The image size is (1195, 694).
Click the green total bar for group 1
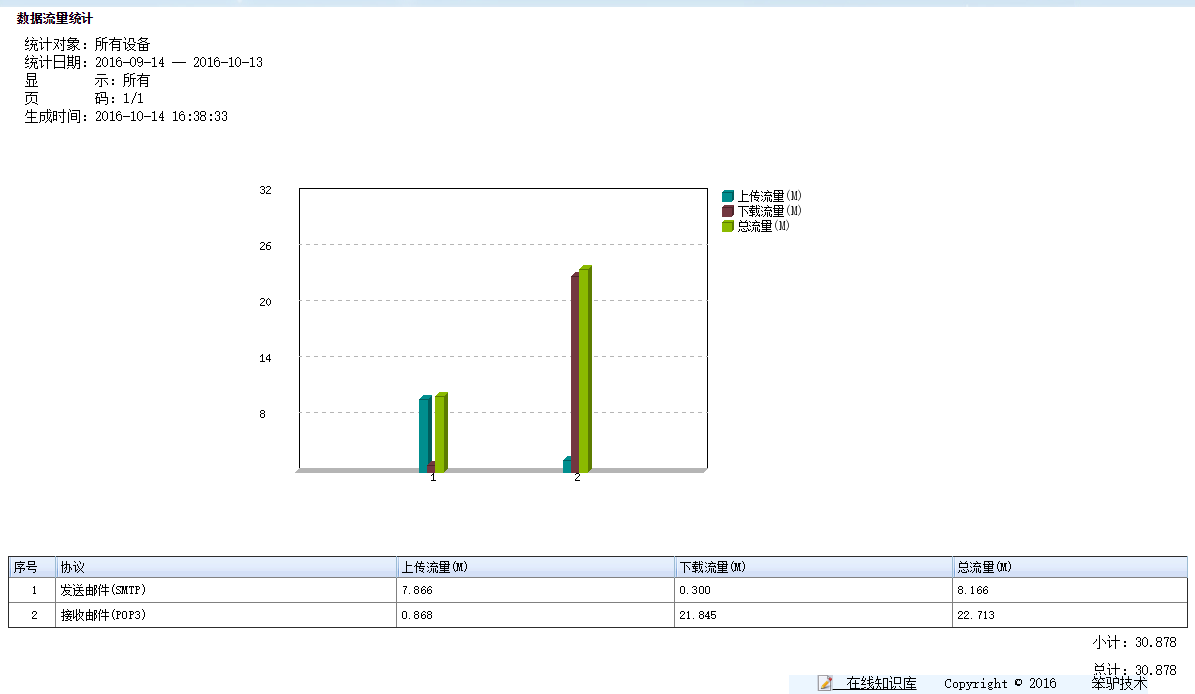pos(440,432)
